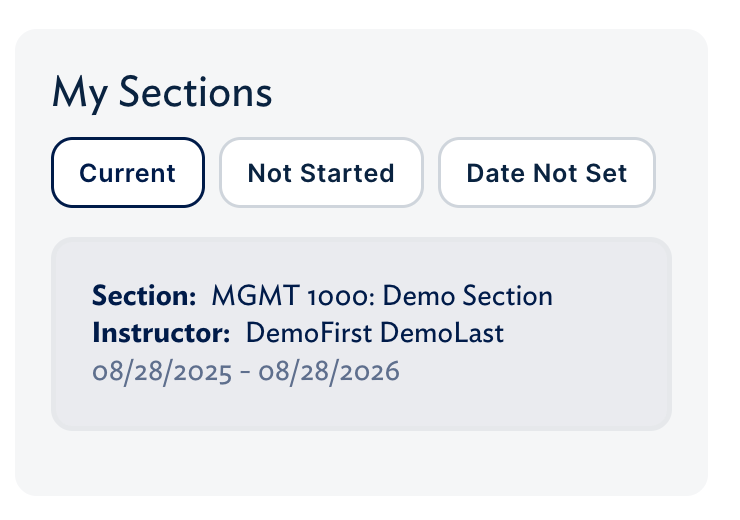The height and width of the screenshot is (520, 740).
Task: Show sections with Date Not Set
Action: pyautogui.click(x=546, y=173)
